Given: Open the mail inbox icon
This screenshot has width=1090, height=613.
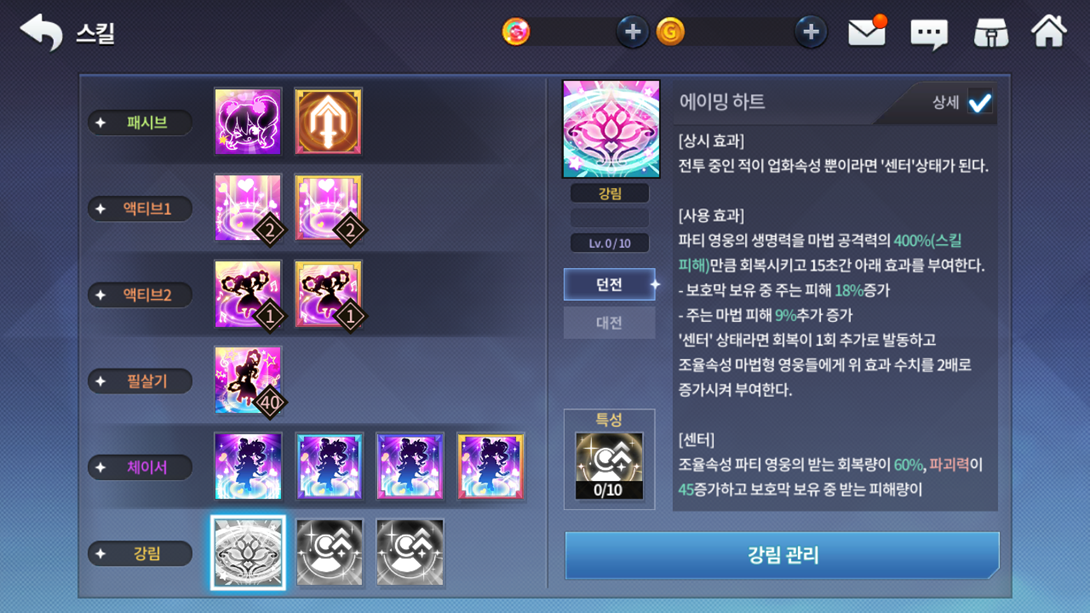Looking at the screenshot, I should click(x=867, y=32).
